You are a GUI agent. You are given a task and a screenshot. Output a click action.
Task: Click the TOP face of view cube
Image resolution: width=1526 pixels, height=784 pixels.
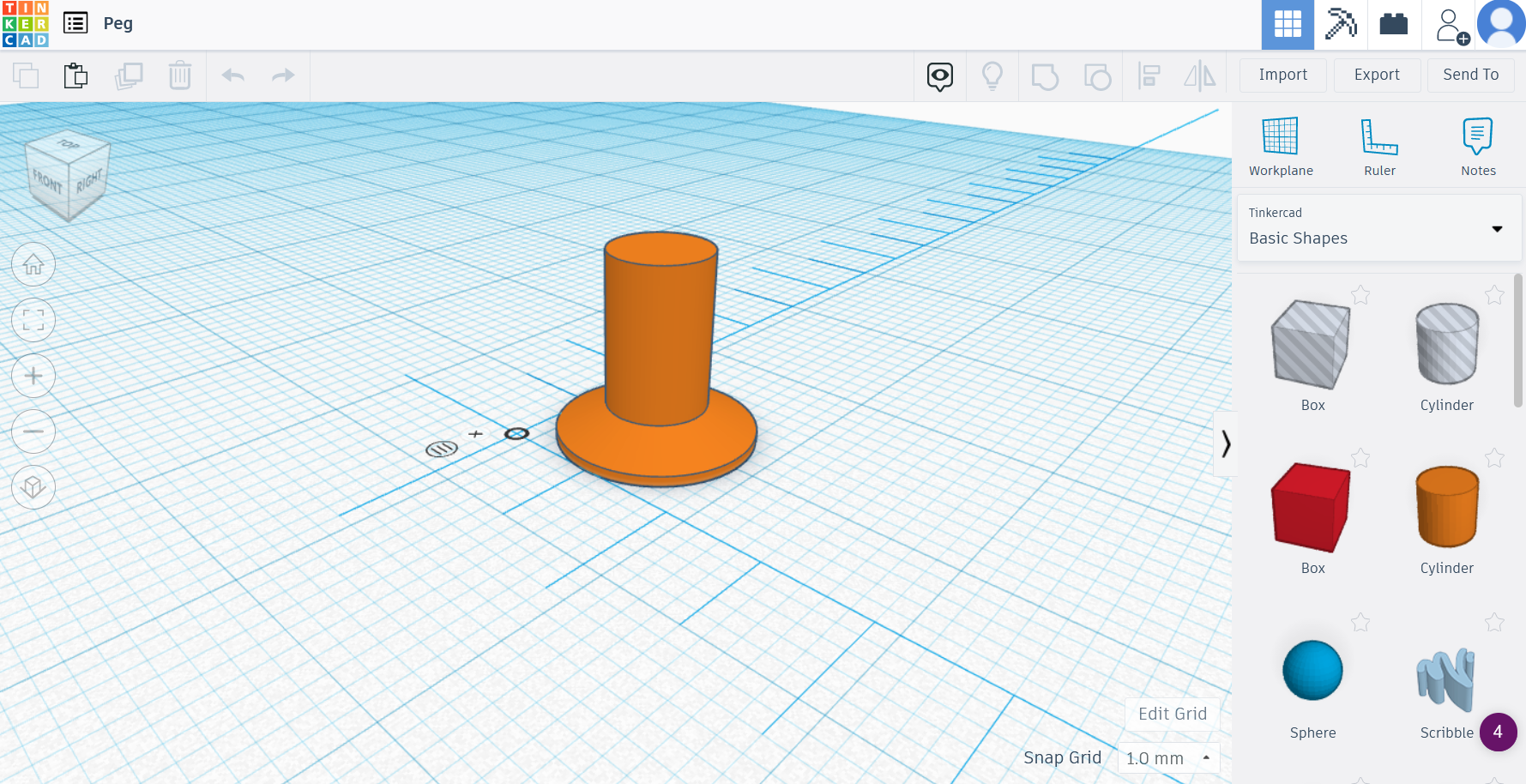[69, 144]
